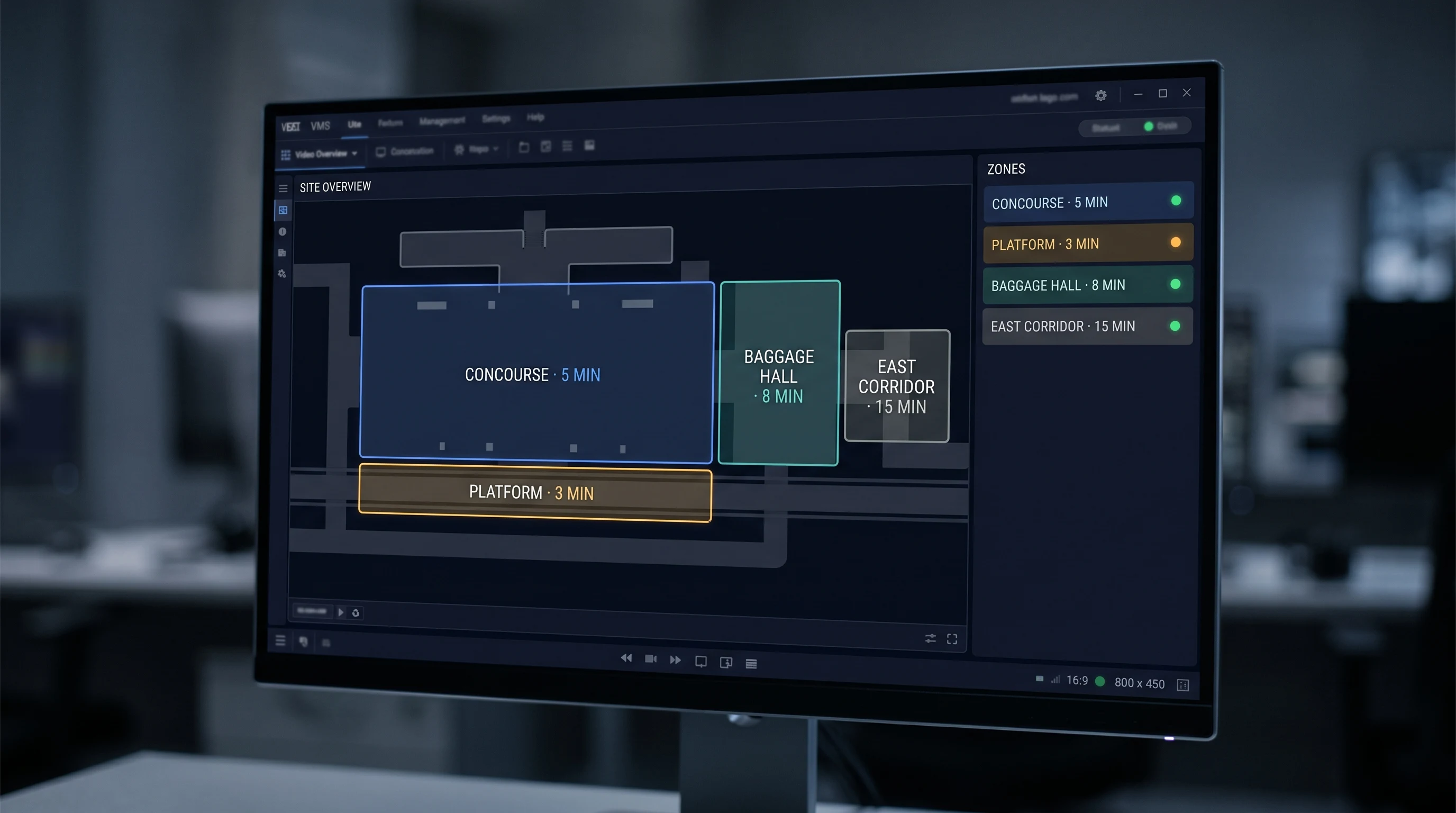Click the folder icon in the toolbar
The width and height of the screenshot is (1456, 813).
[x=524, y=148]
